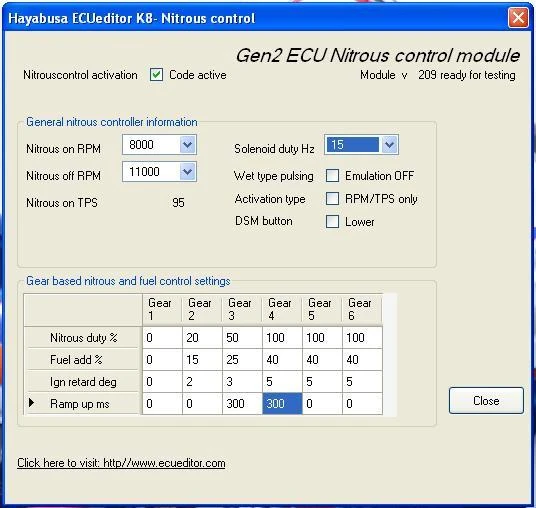Open the Nitrous on RPM dropdown arrow
The height and width of the screenshot is (508, 536).
click(x=187, y=145)
